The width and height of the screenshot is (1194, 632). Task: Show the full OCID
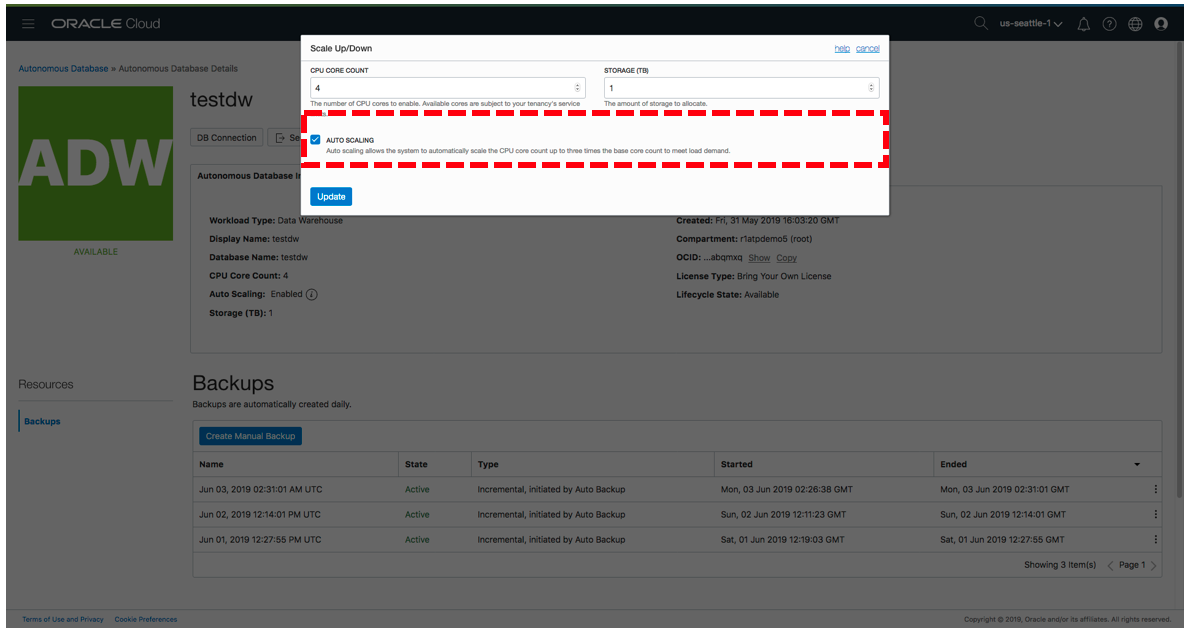point(759,258)
